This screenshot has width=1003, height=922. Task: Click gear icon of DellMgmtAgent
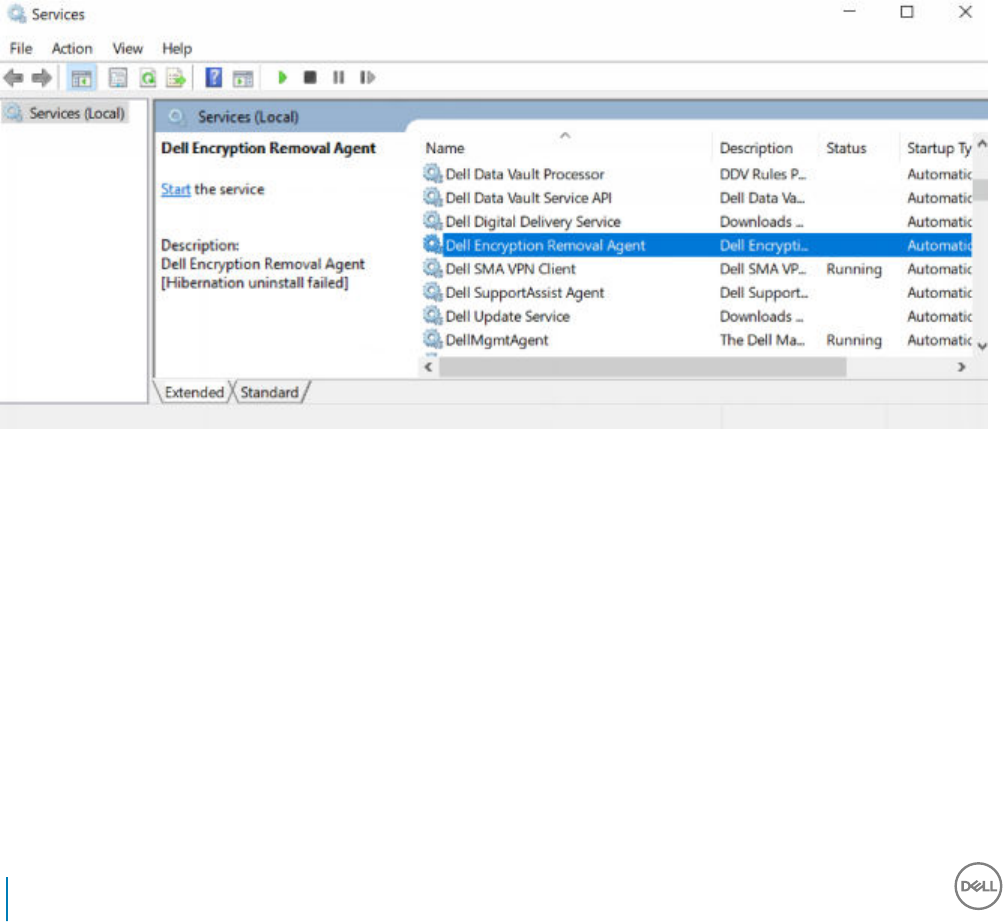432,339
